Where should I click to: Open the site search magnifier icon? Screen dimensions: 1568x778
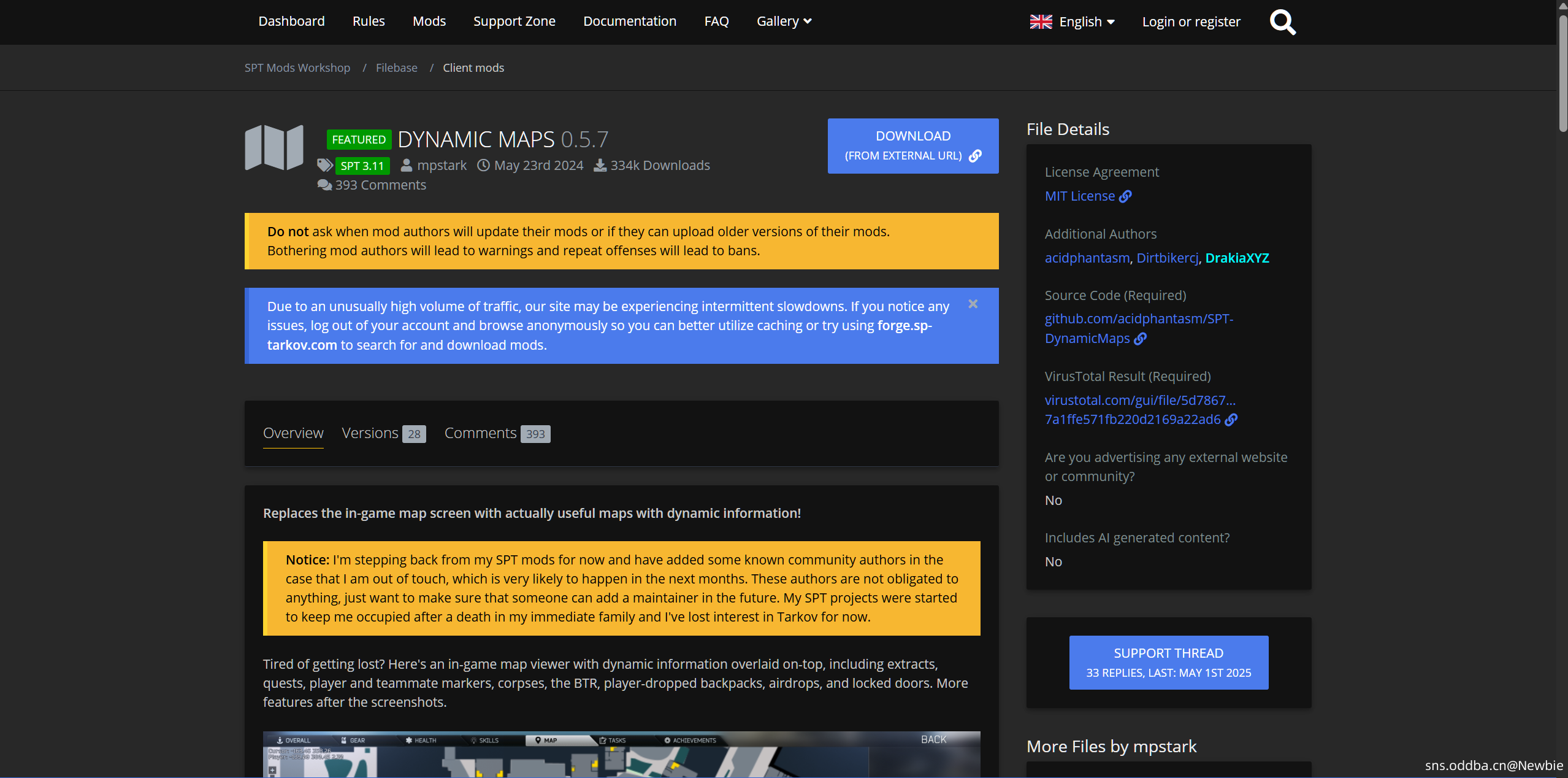coord(1282,22)
